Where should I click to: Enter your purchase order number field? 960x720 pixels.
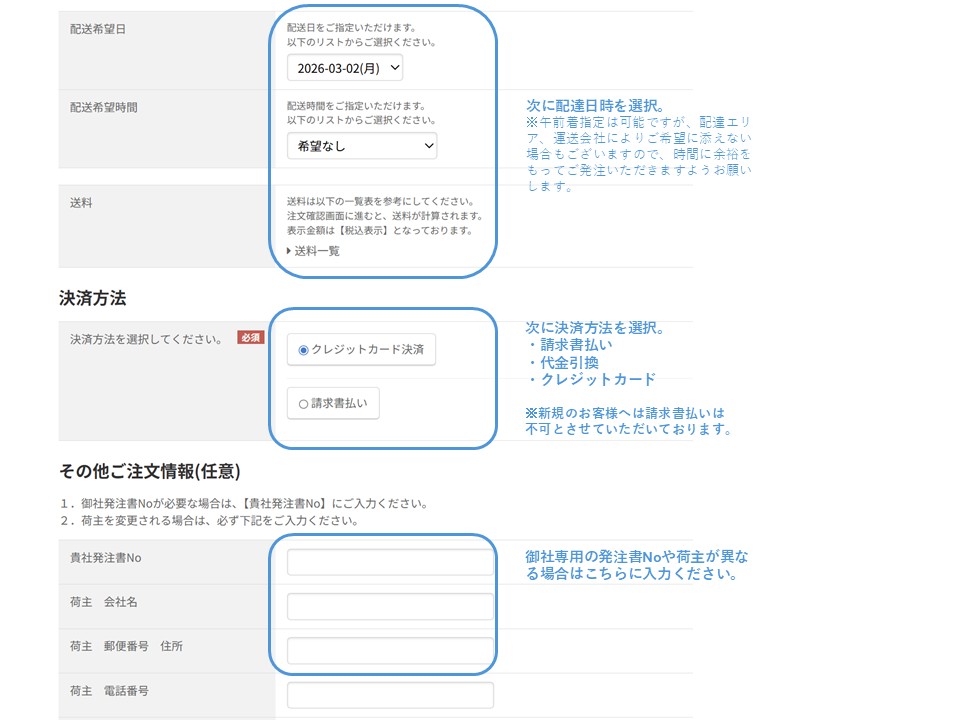point(390,561)
